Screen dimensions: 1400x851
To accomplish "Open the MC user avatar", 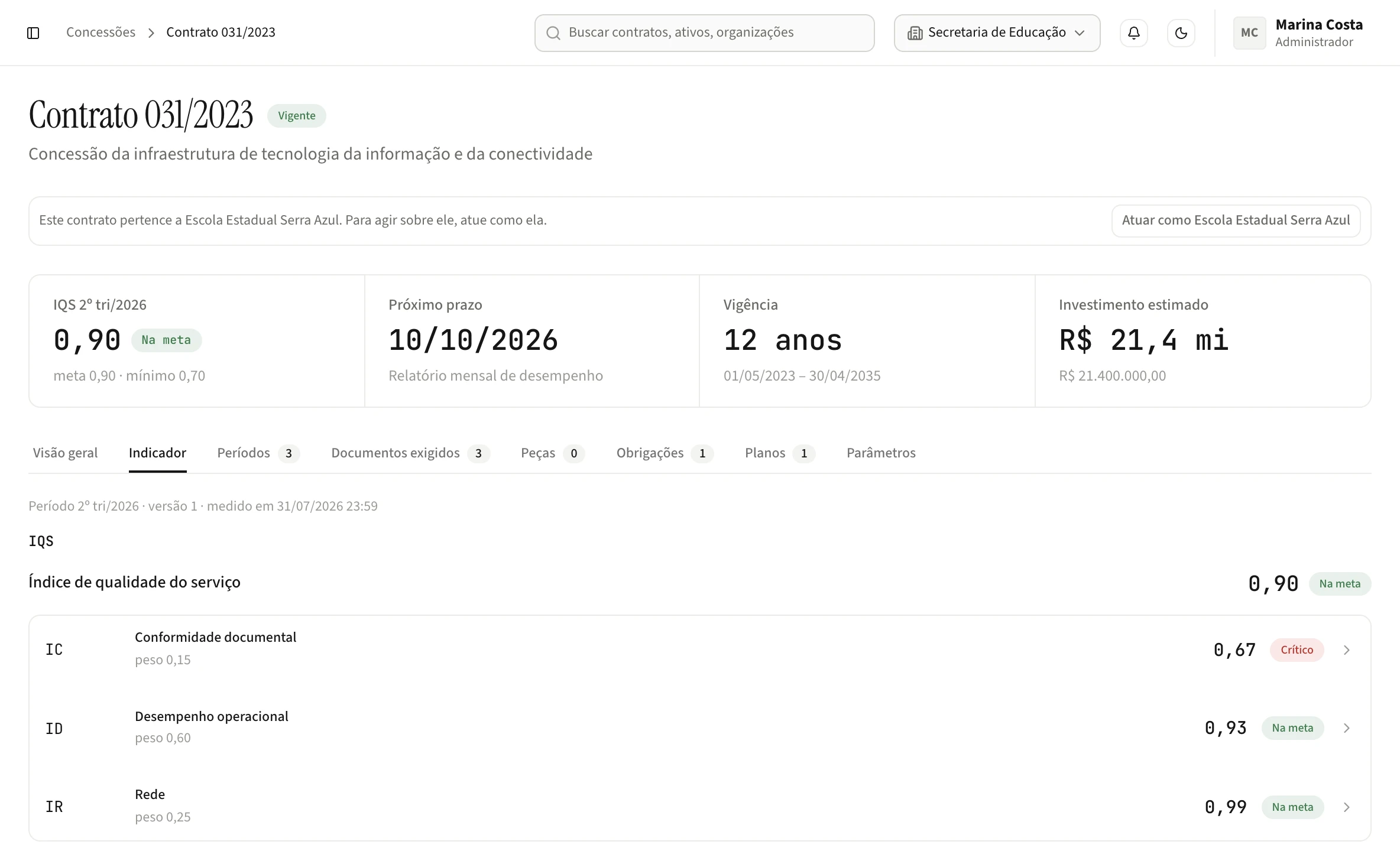I will coord(1249,33).
